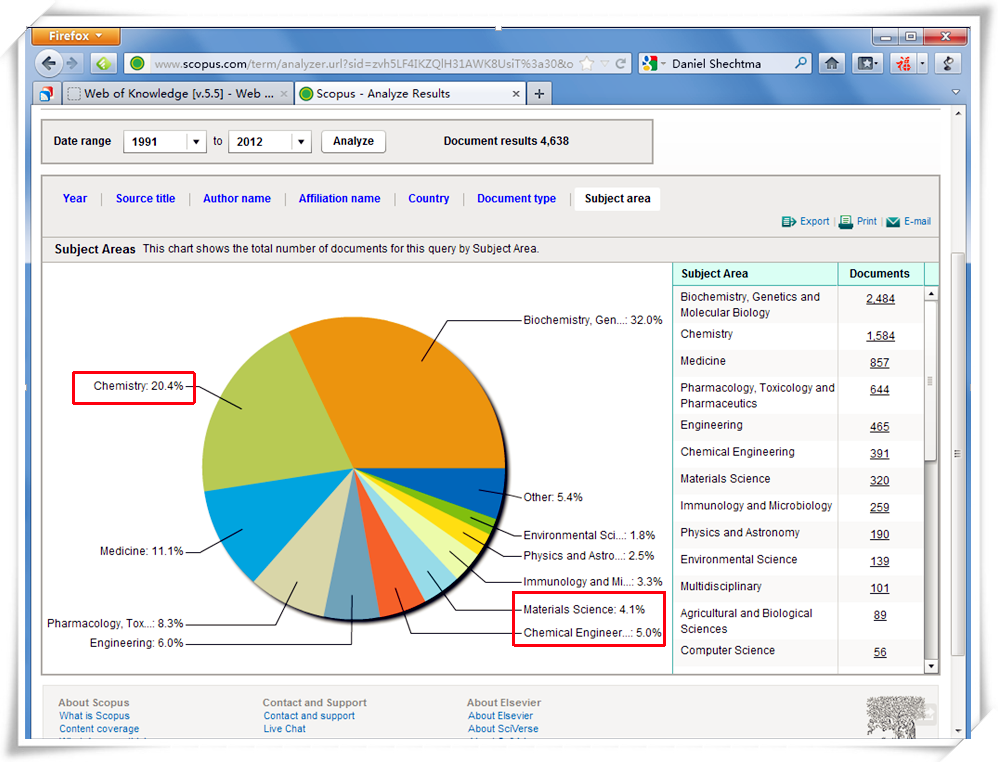Reload page using the refresh icon
Screen dimensions: 998x762
point(621,63)
